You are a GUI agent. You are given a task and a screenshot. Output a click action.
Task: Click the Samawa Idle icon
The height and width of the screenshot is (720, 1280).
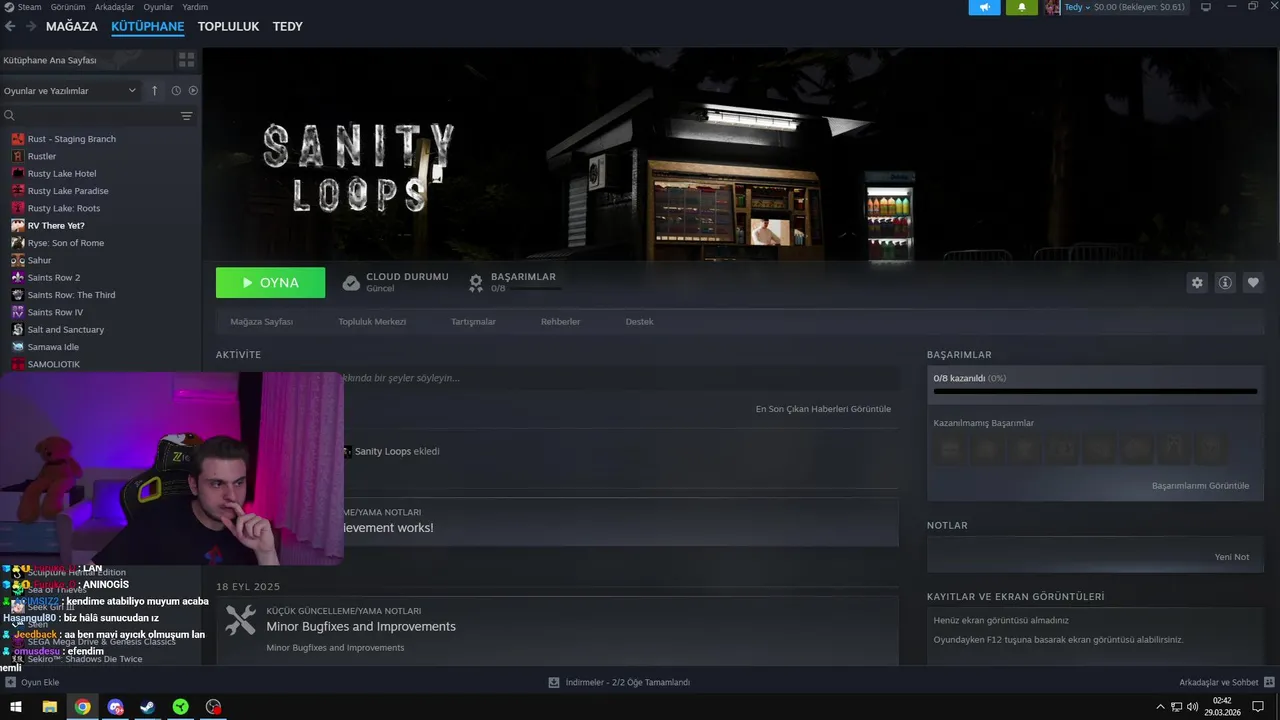point(18,347)
